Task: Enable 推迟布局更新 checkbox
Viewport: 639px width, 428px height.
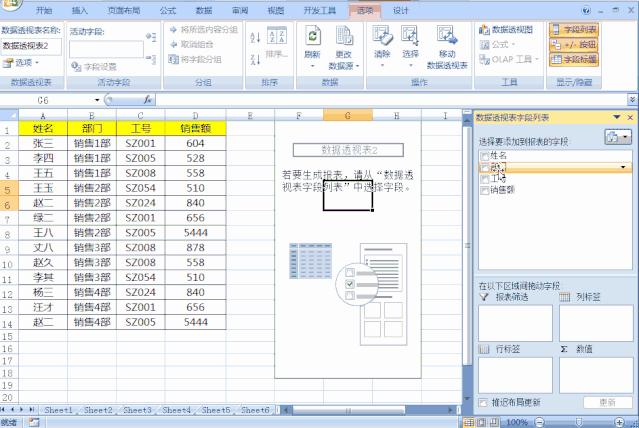Action: (x=485, y=402)
